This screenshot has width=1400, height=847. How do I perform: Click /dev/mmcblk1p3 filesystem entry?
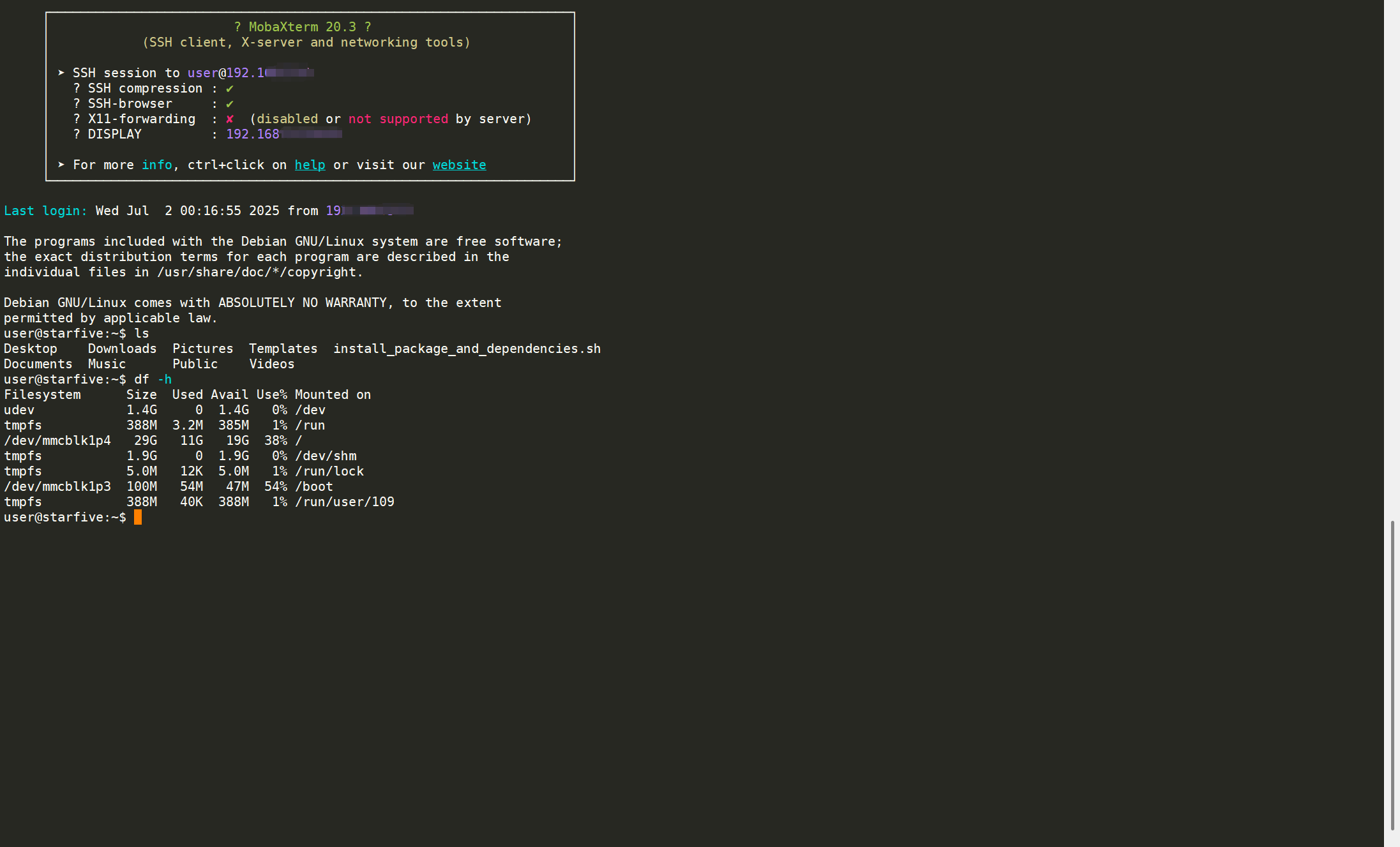coord(57,486)
